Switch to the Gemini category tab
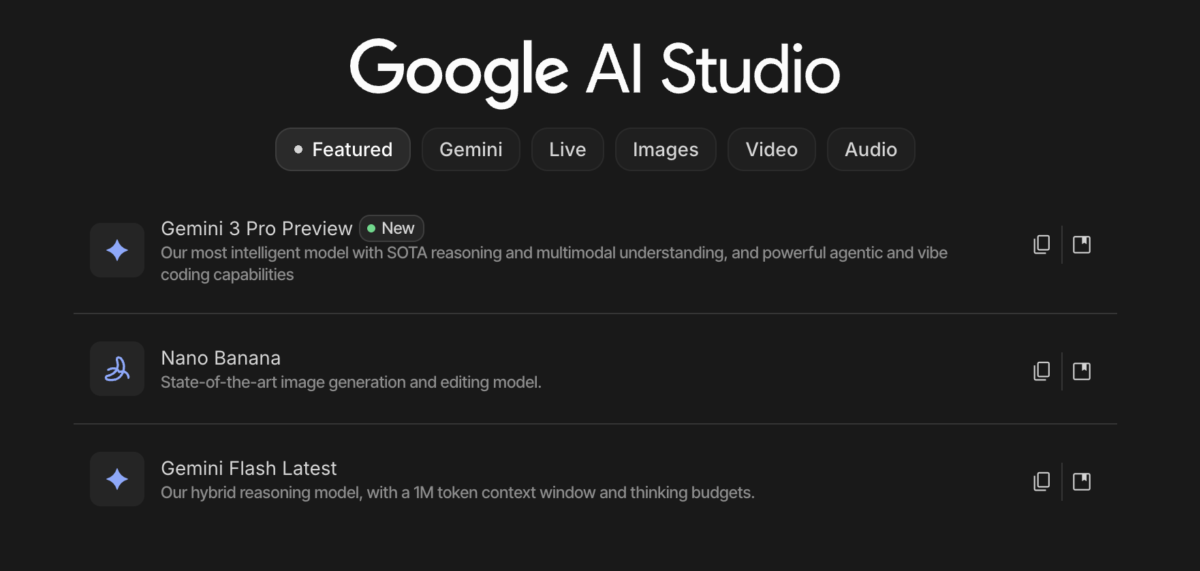The width and height of the screenshot is (1200, 571). pyautogui.click(x=471, y=149)
